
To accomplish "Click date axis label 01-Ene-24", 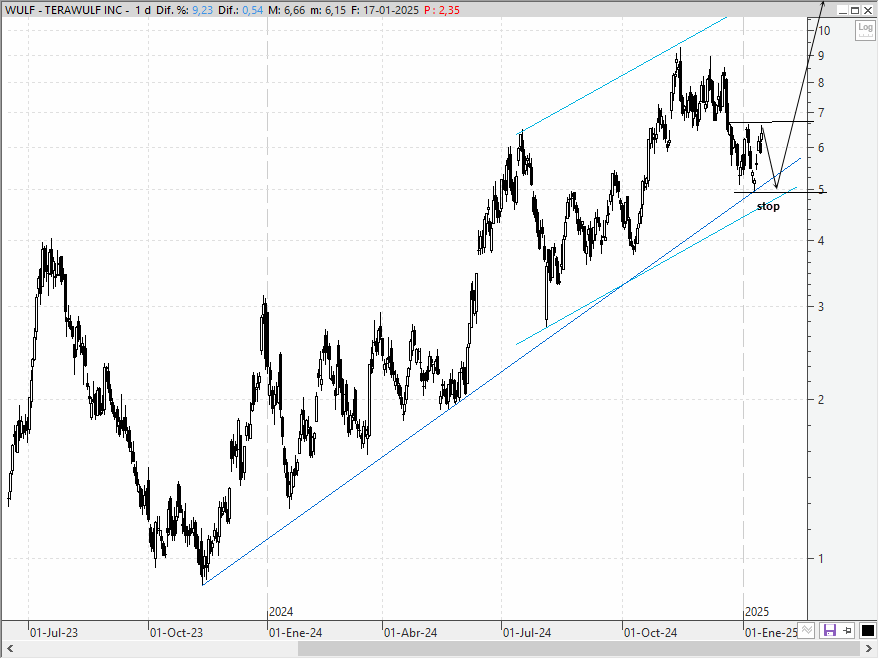I will coord(295,633).
